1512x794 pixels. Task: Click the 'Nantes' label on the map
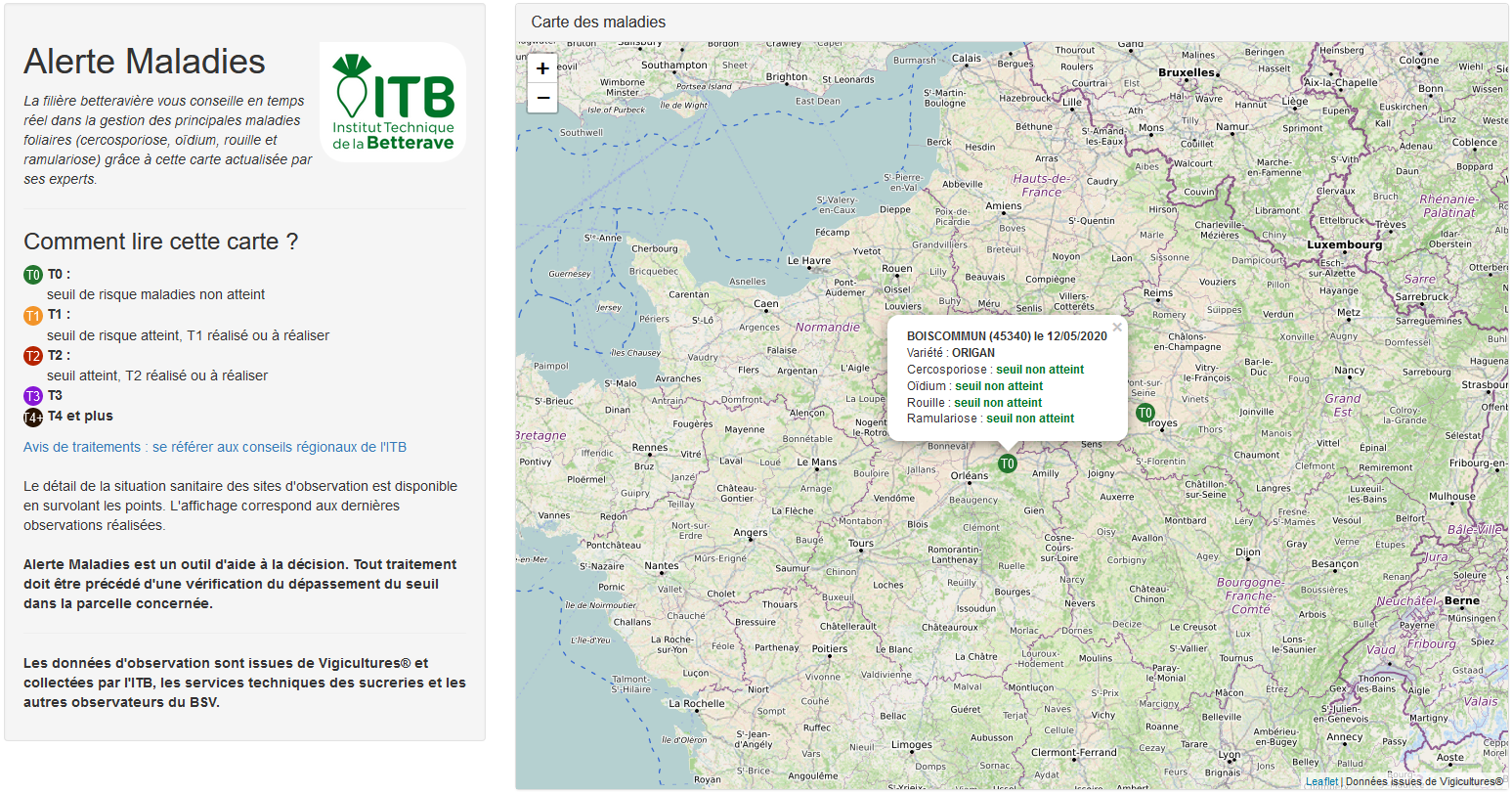pos(662,566)
